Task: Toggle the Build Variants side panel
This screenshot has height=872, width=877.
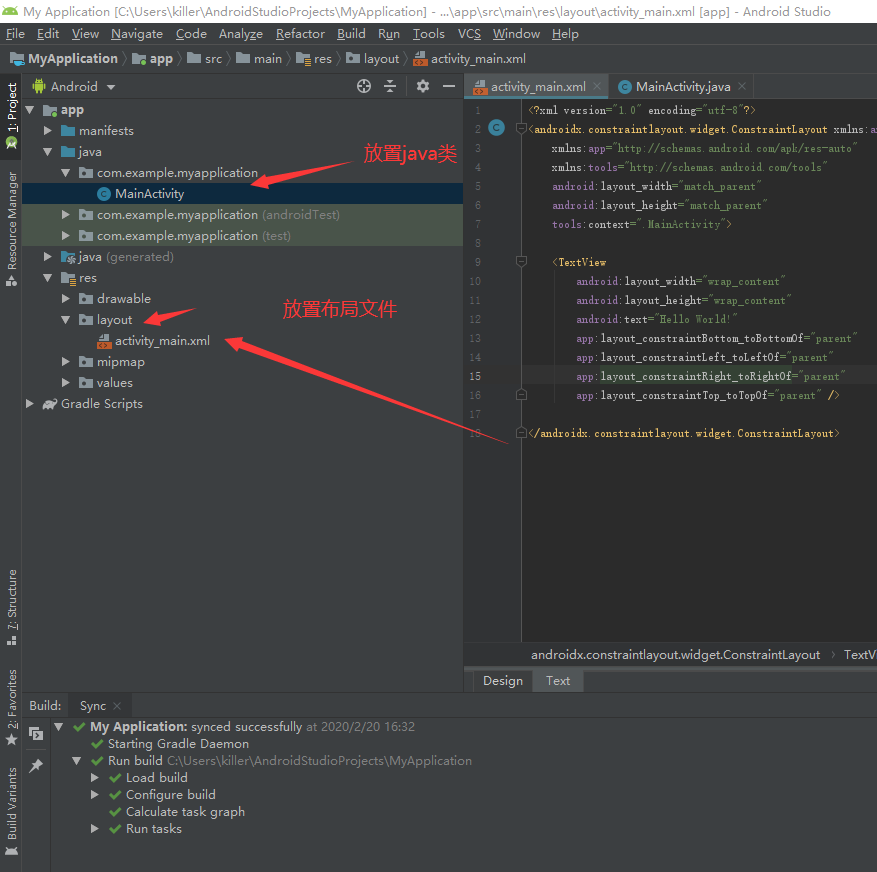Action: click(11, 811)
